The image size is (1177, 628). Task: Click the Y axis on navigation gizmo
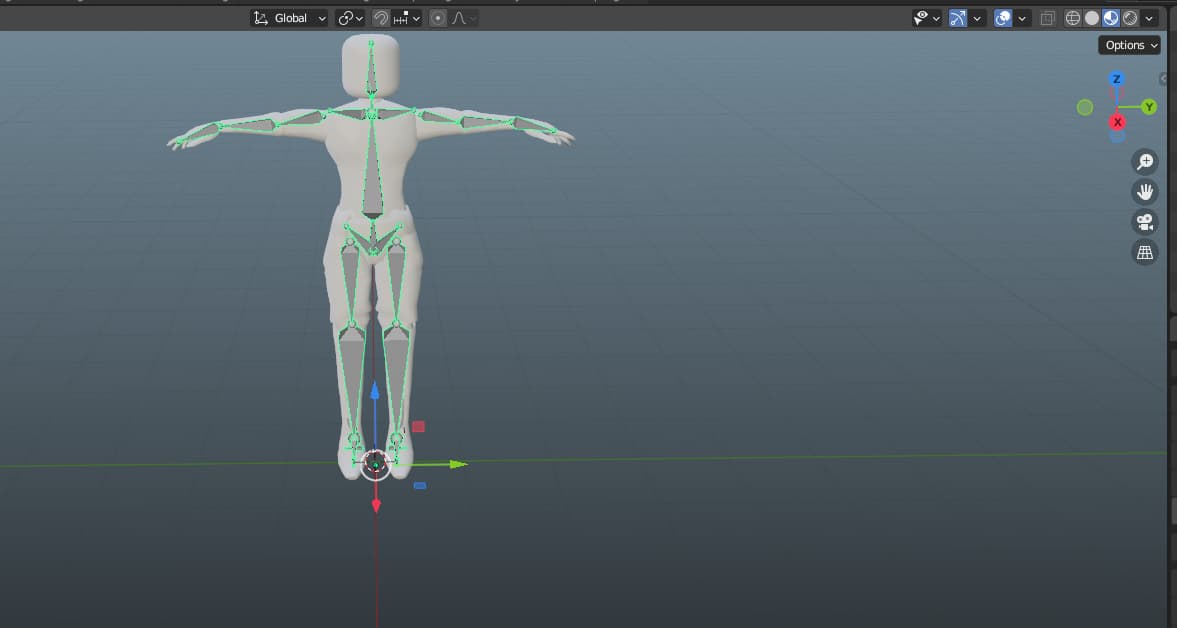(x=1149, y=107)
